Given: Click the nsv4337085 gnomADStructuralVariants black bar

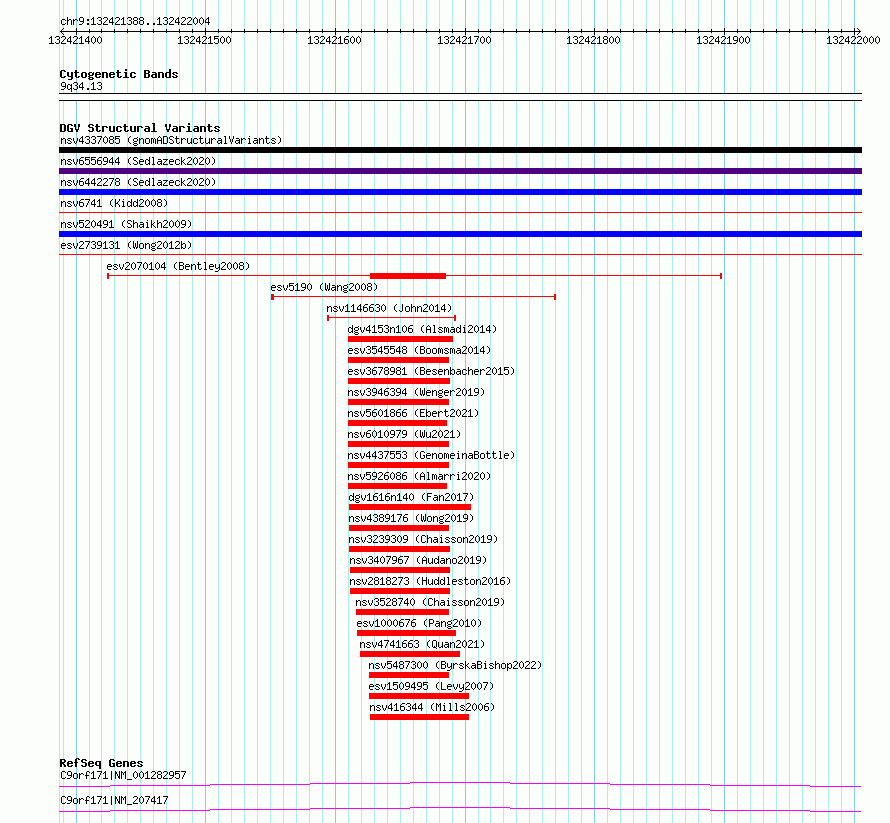Looking at the screenshot, I should click(x=460, y=150).
